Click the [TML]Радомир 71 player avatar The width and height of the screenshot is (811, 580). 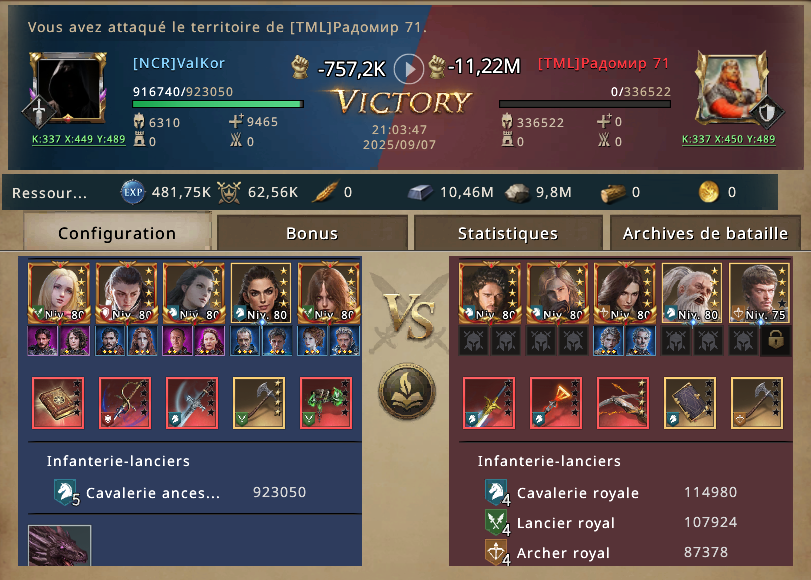point(730,88)
